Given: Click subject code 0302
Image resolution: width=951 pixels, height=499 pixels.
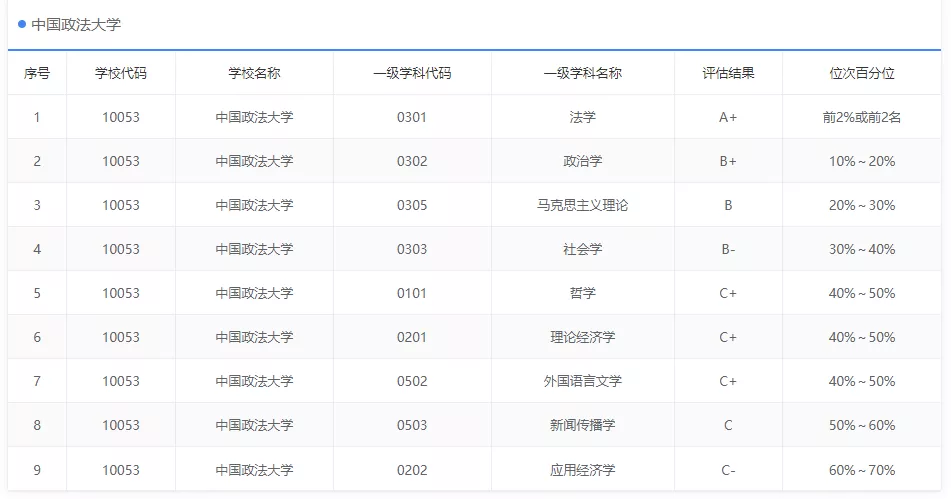Looking at the screenshot, I should click(x=412, y=161).
